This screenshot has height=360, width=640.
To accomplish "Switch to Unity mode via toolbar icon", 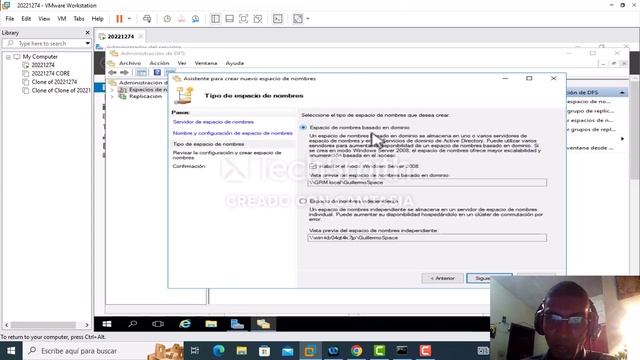I will tap(258, 19).
